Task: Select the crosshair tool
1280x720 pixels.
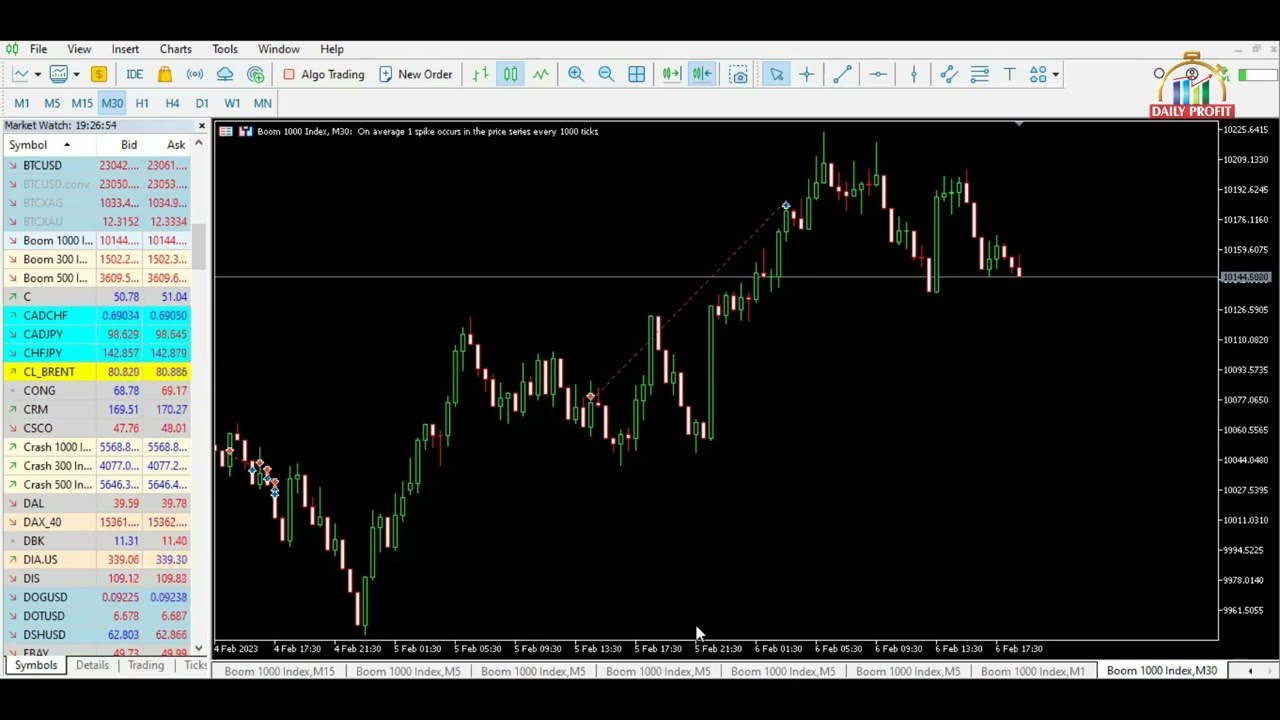Action: click(x=807, y=74)
